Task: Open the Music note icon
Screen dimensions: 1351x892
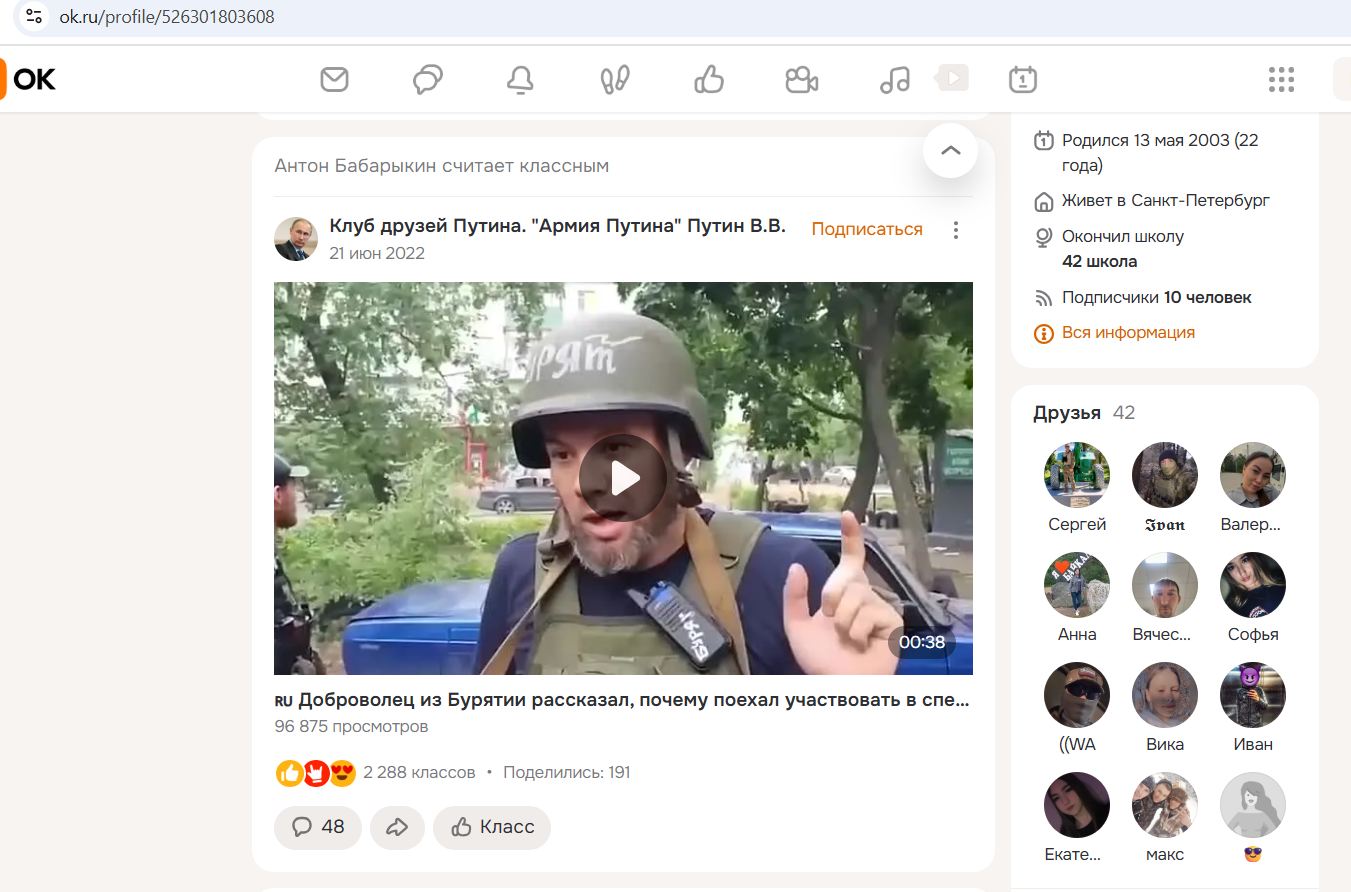Action: (895, 80)
